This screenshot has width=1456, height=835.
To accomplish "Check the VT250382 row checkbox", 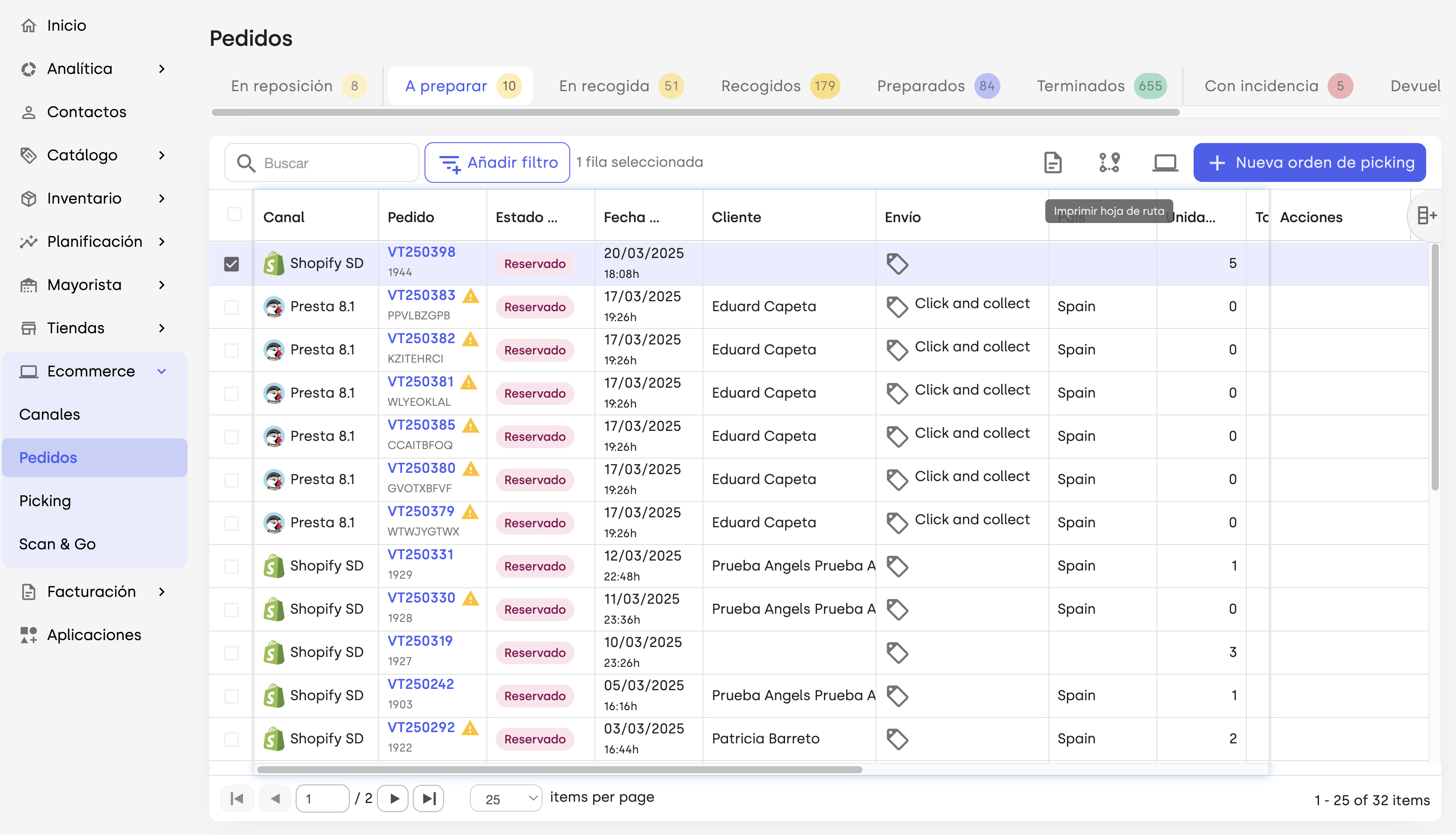I will [232, 351].
